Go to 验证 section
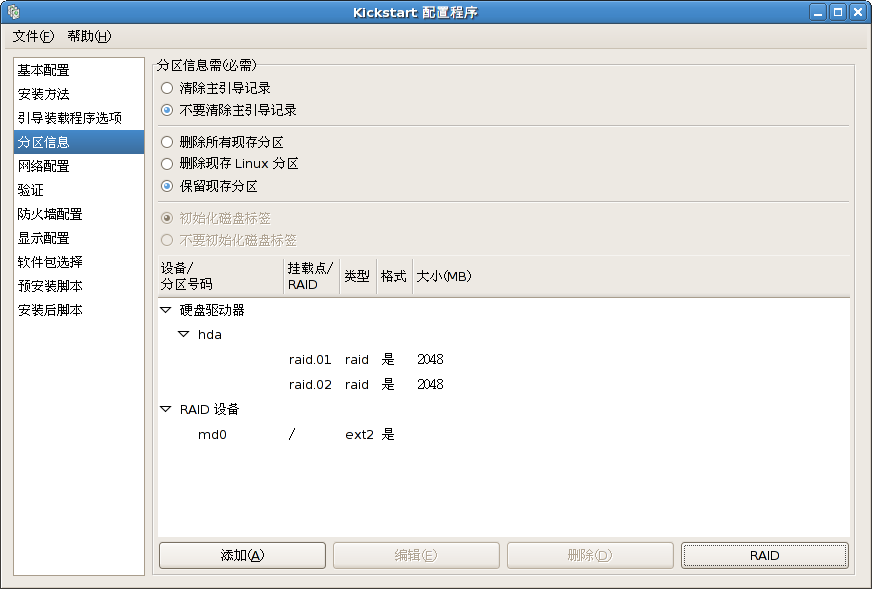Viewport: 872px width, 589px height. (x=78, y=190)
